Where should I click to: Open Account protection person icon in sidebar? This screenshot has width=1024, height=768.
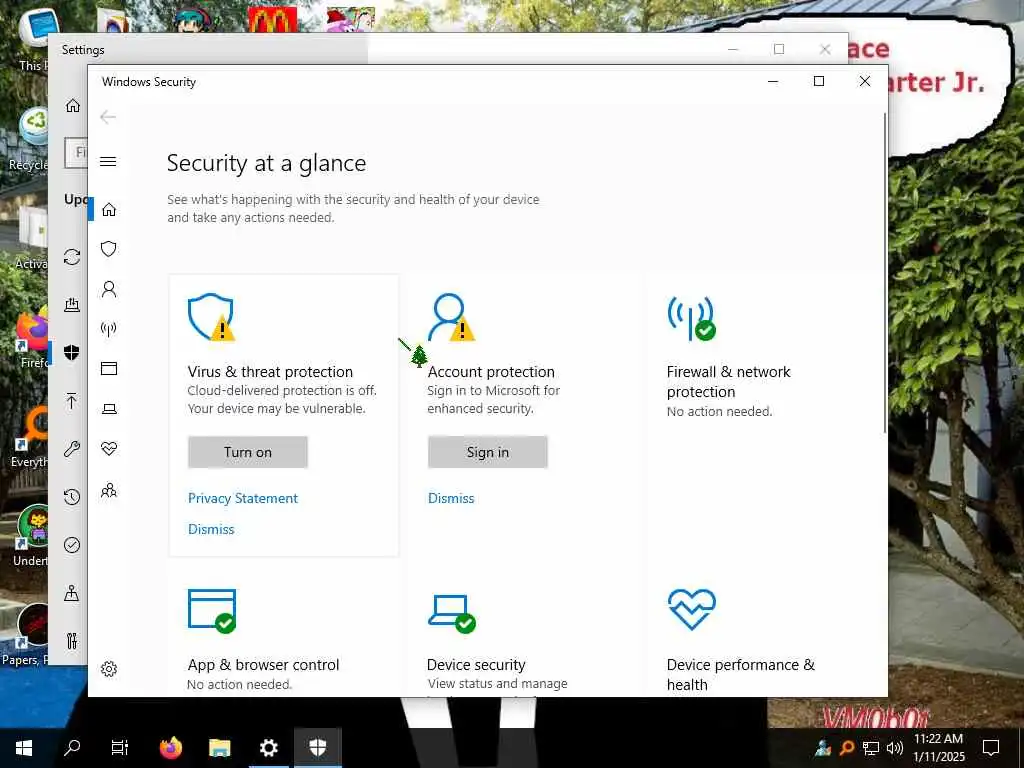[109, 289]
